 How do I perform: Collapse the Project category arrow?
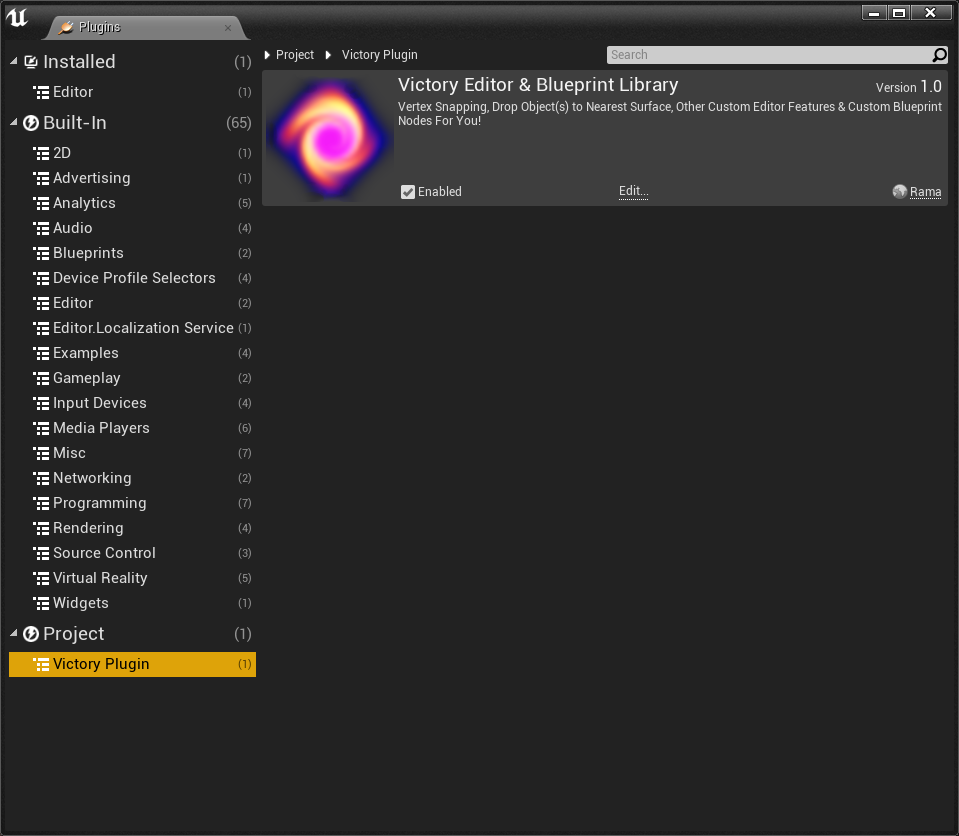coord(13,634)
